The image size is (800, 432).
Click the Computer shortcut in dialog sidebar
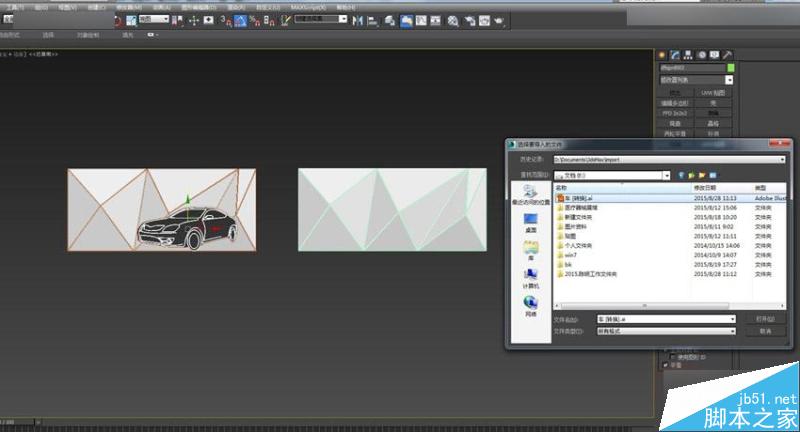tap(530, 277)
